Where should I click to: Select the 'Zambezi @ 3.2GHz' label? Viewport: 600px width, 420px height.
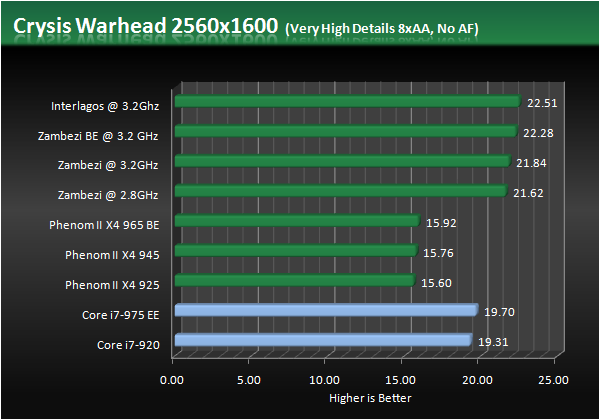tap(108, 165)
